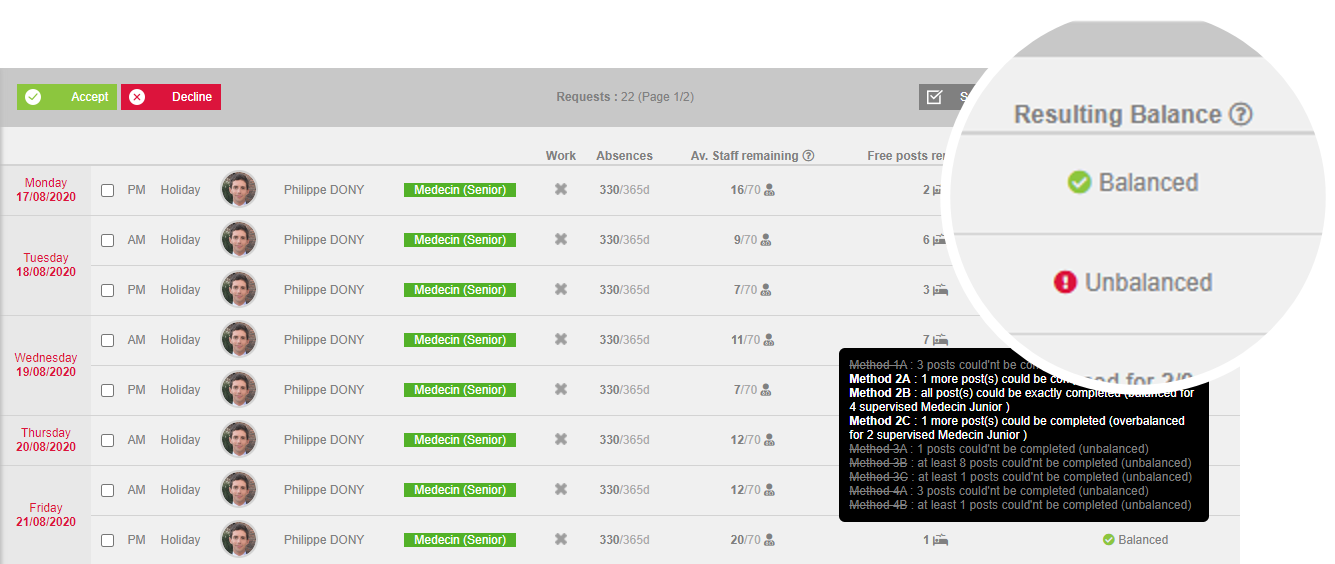Click Medecin (Senior) tag in Thursday AM row

[460, 440]
